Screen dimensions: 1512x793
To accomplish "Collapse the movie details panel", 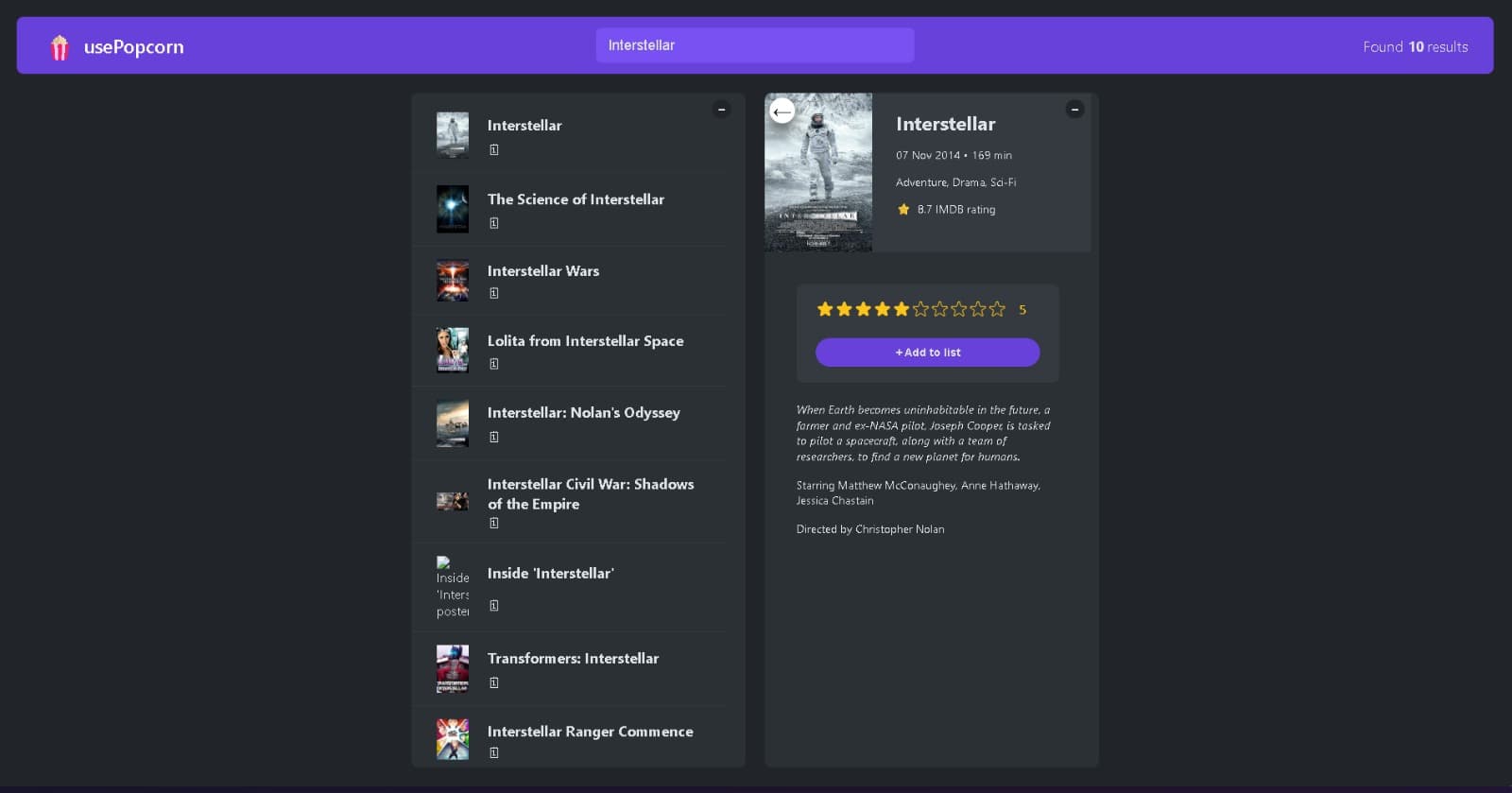I will (x=1074, y=110).
